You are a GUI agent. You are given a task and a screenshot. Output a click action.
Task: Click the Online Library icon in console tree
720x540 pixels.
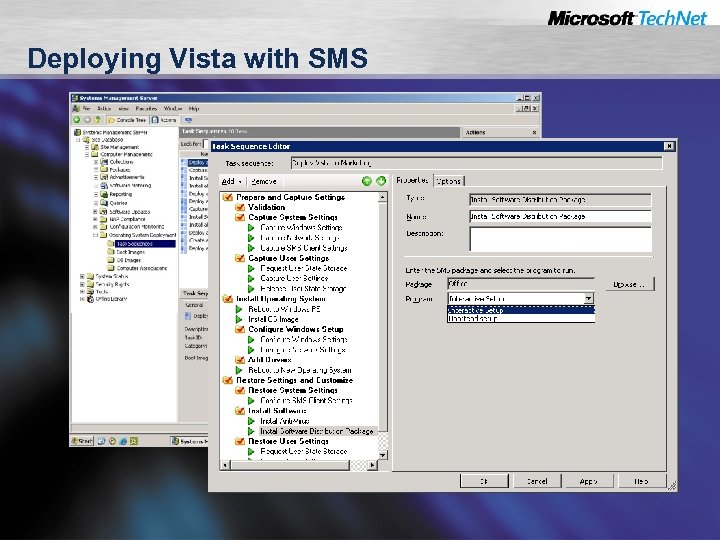tap(90, 299)
